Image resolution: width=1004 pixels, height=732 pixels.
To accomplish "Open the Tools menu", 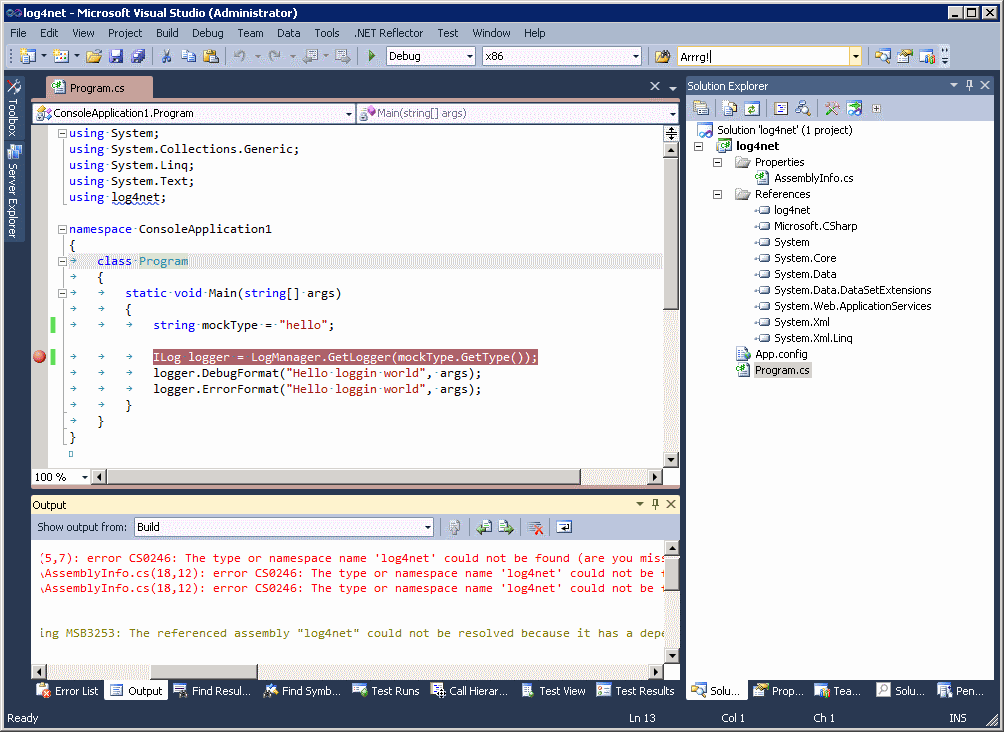I will tap(327, 33).
